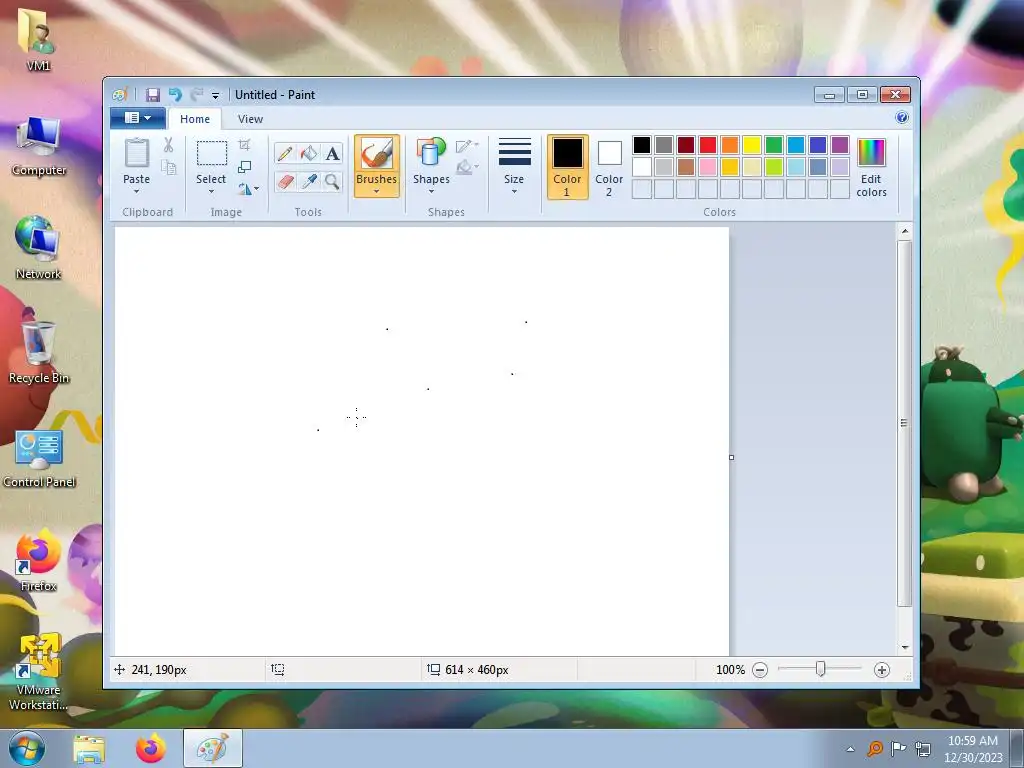Open the blue Paint file menu
Viewport: 1024px width, 768px height.
click(137, 118)
